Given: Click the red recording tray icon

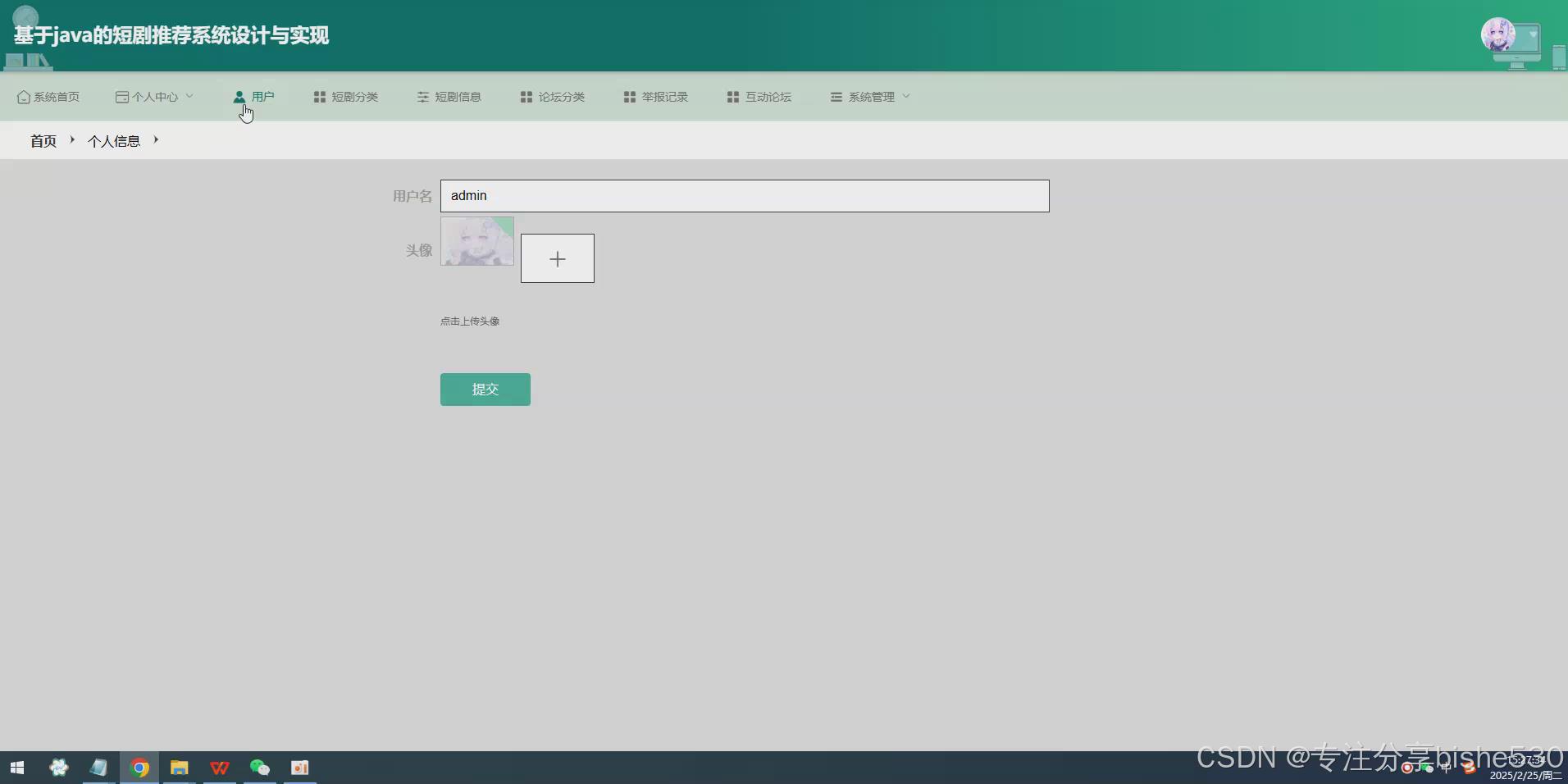Looking at the screenshot, I should click(x=1407, y=768).
